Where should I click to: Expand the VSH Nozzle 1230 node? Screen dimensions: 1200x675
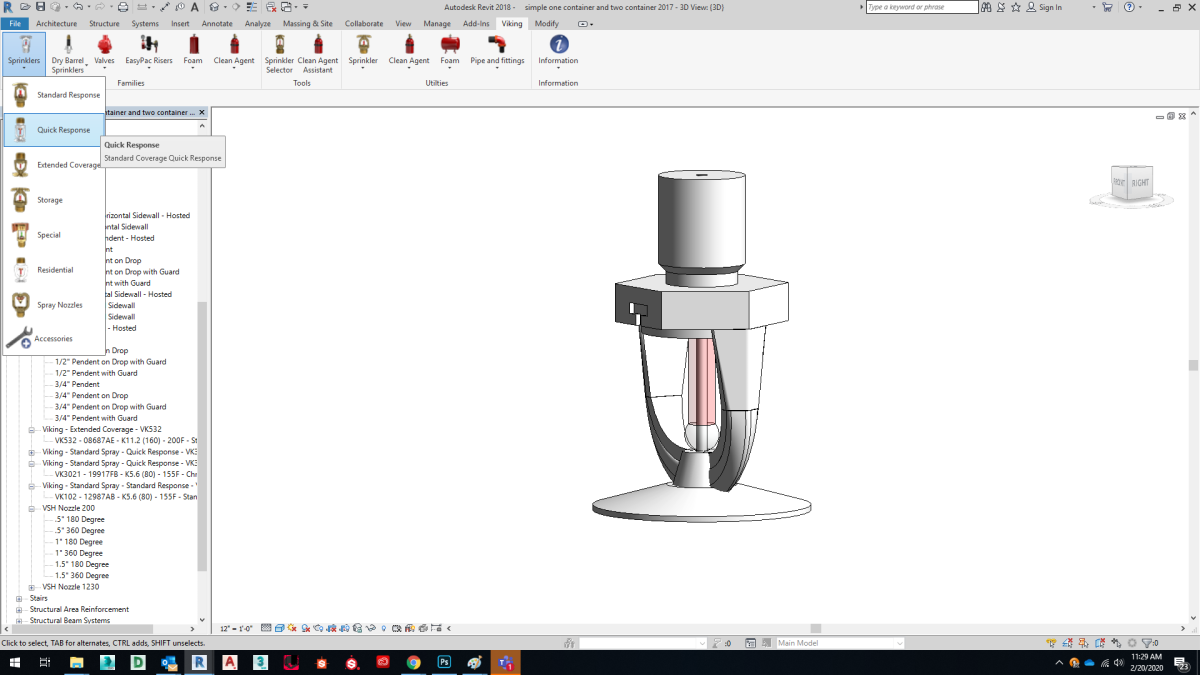pos(32,587)
